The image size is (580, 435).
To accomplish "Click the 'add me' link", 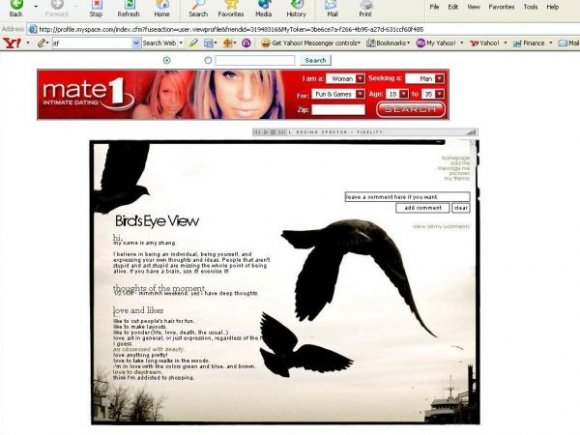I will 460,163.
